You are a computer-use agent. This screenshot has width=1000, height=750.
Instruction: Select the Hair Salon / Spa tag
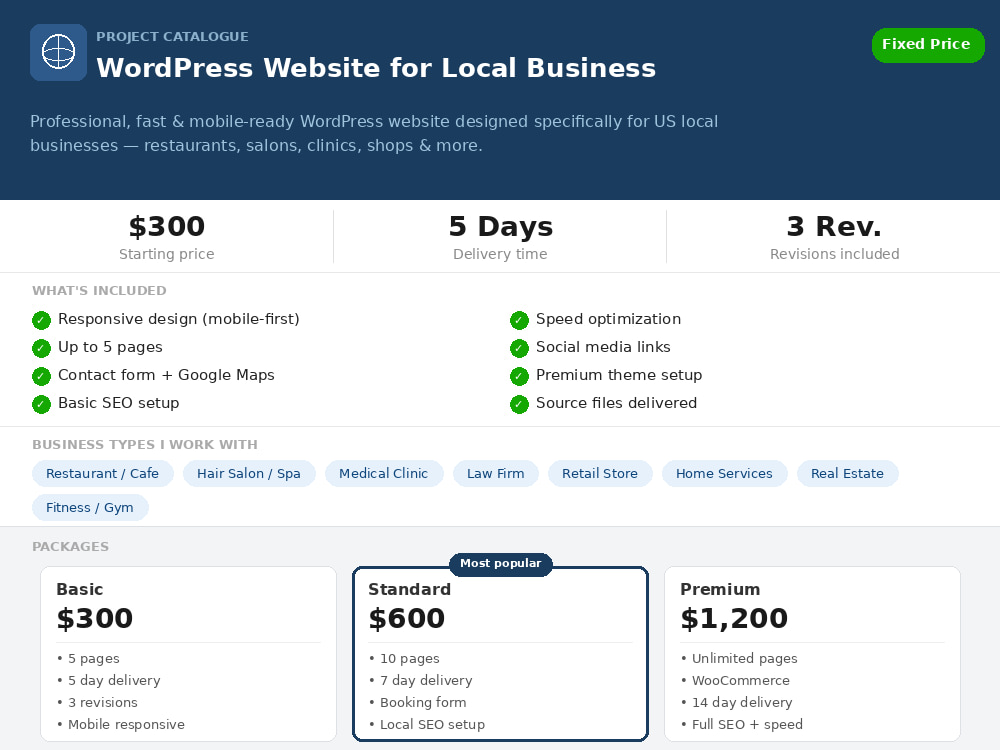[x=249, y=474]
